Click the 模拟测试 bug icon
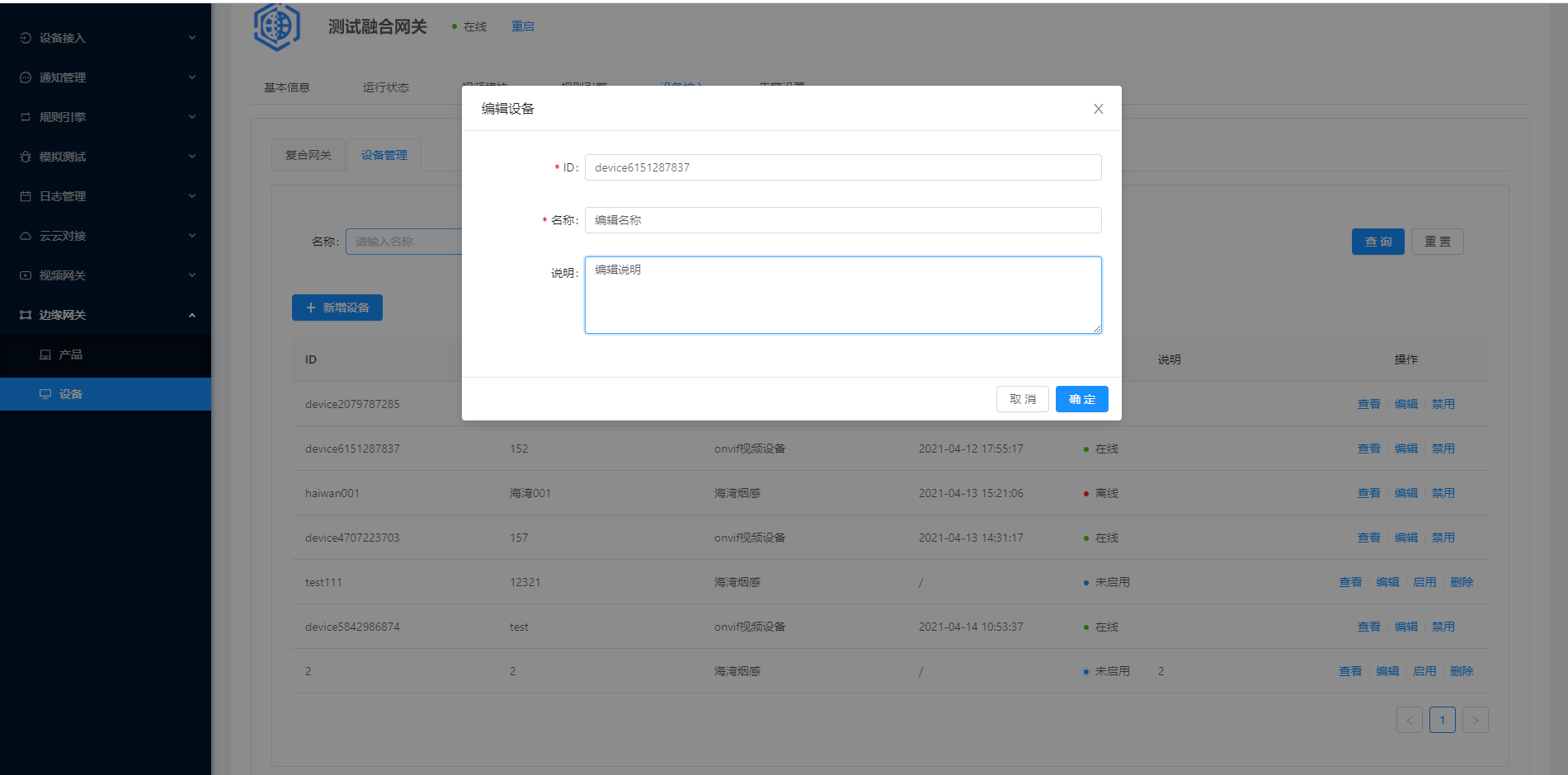Screen dimensions: 1568x775 (x=26, y=157)
